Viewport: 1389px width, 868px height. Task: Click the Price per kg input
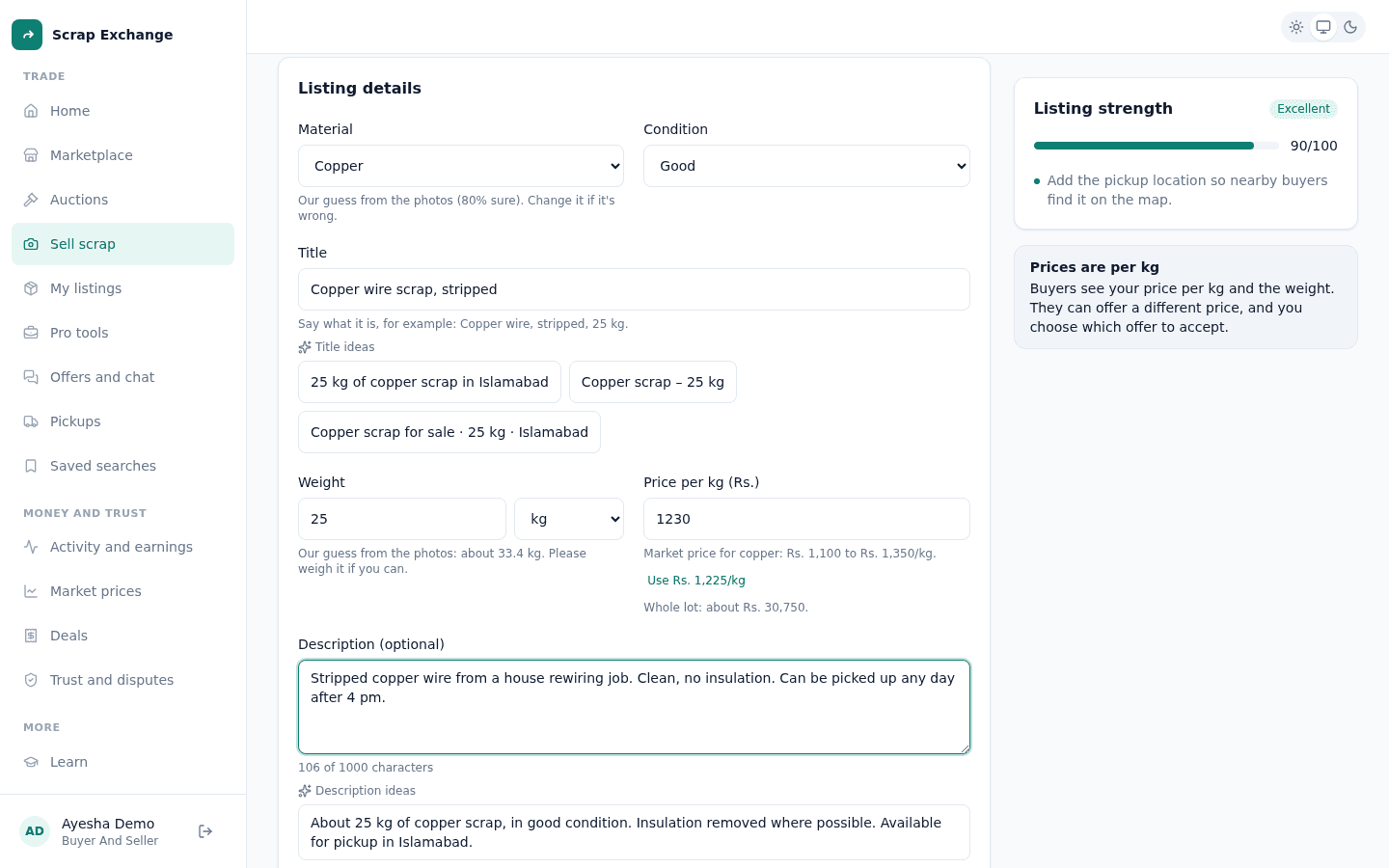806,519
